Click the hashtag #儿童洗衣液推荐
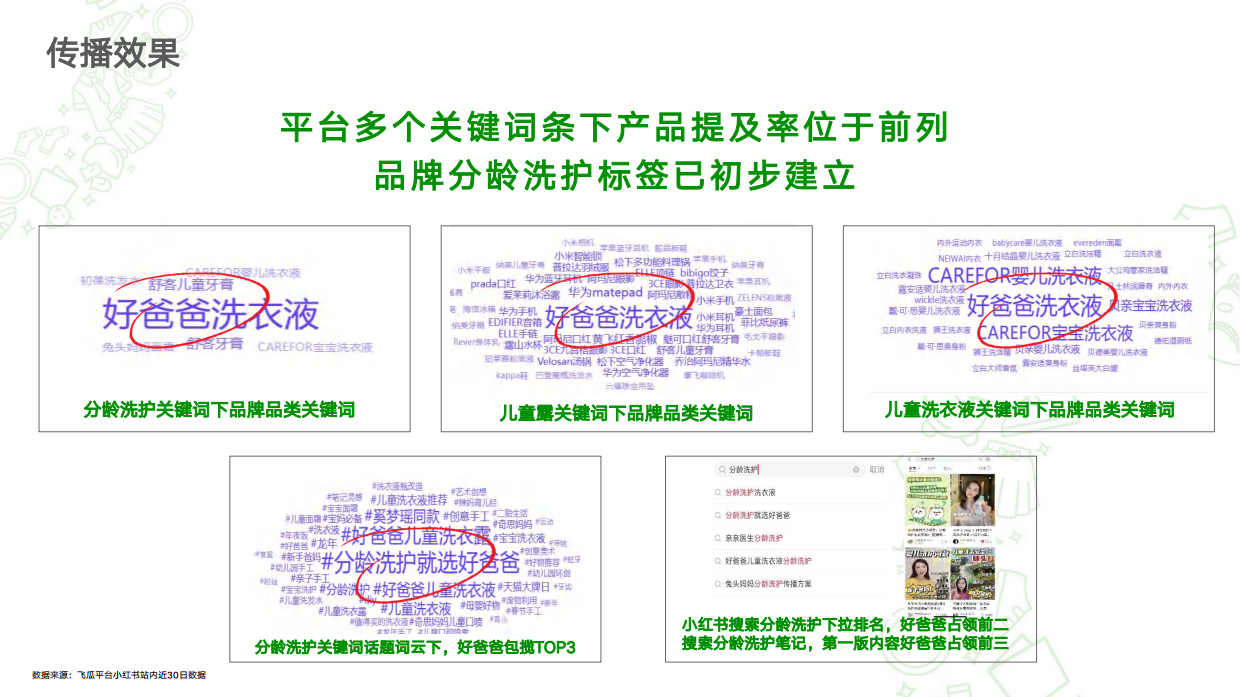 click(x=409, y=500)
